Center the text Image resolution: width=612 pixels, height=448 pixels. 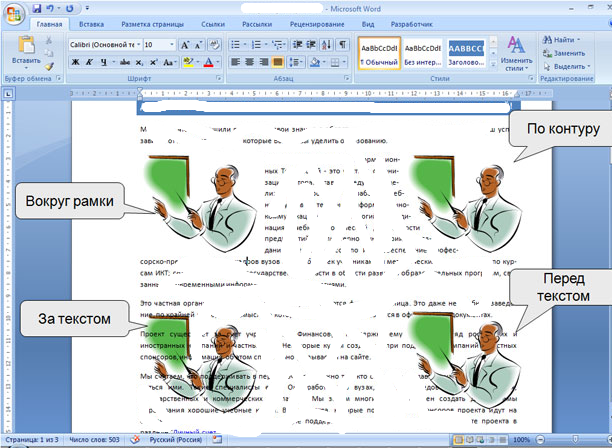coord(249,62)
